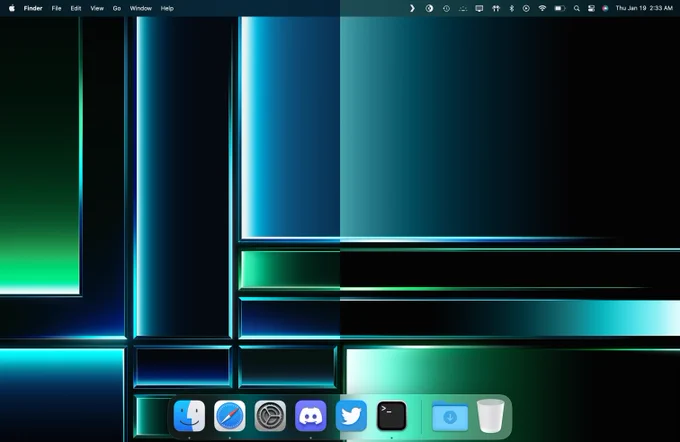
Task: Activate Siri from the menu bar
Action: coord(605,8)
